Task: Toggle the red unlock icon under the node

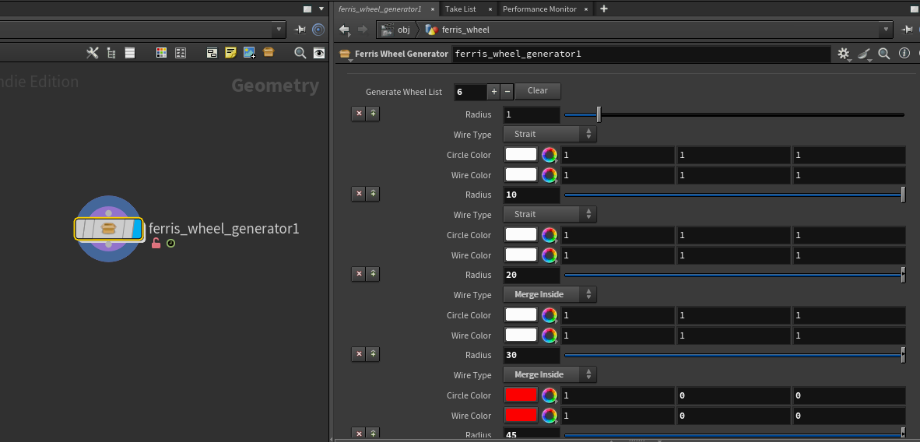Action: click(156, 243)
